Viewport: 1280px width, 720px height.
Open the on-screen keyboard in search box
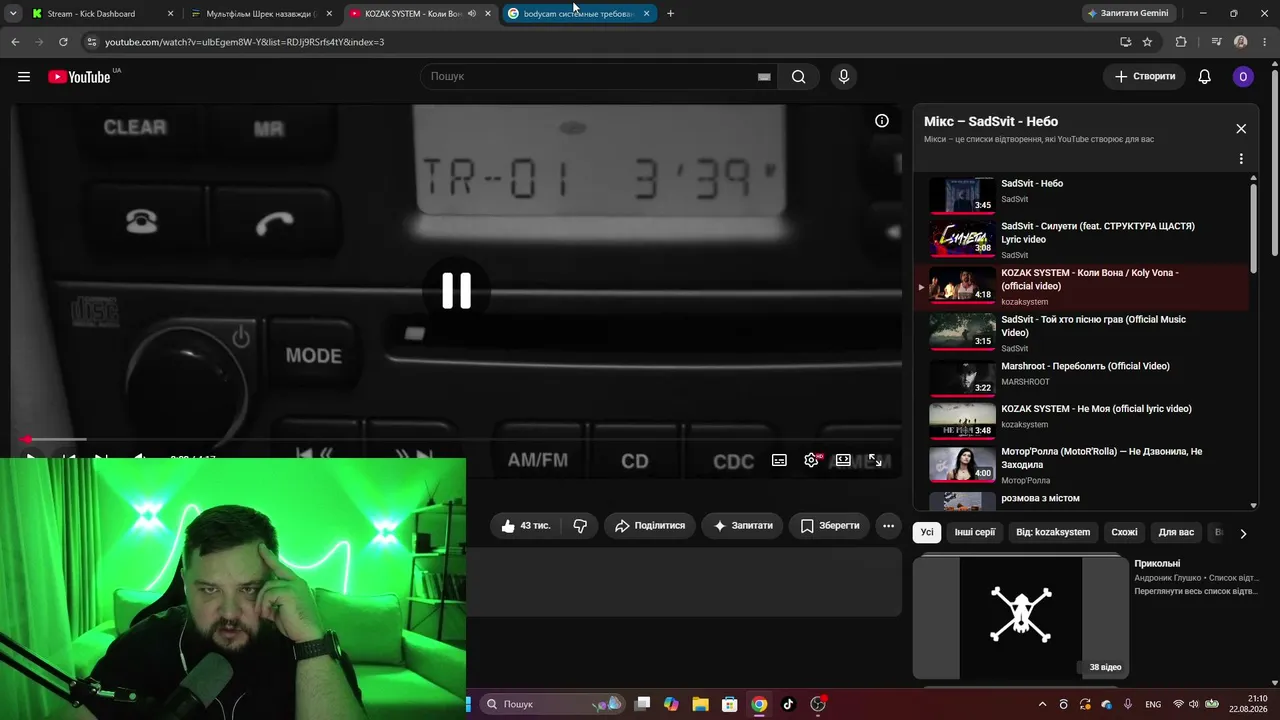tap(764, 77)
